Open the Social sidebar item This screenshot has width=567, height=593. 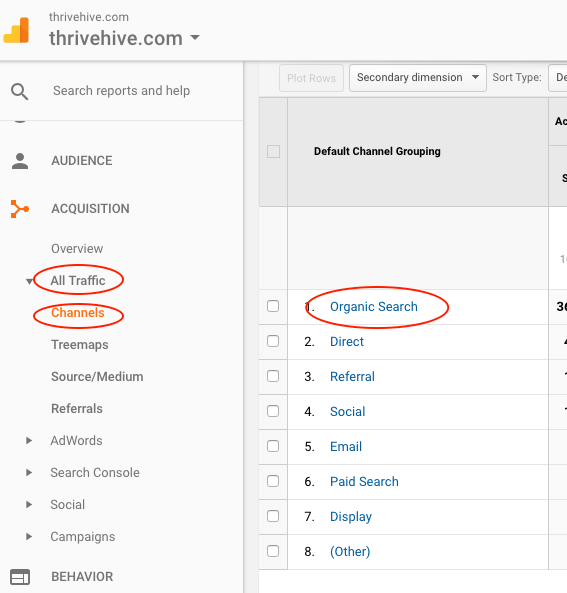[68, 505]
